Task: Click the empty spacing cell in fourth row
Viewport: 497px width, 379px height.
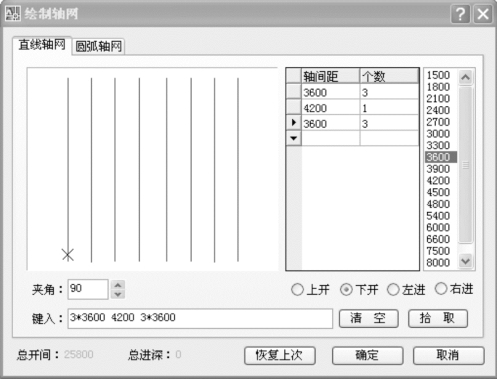Action: [x=330, y=138]
